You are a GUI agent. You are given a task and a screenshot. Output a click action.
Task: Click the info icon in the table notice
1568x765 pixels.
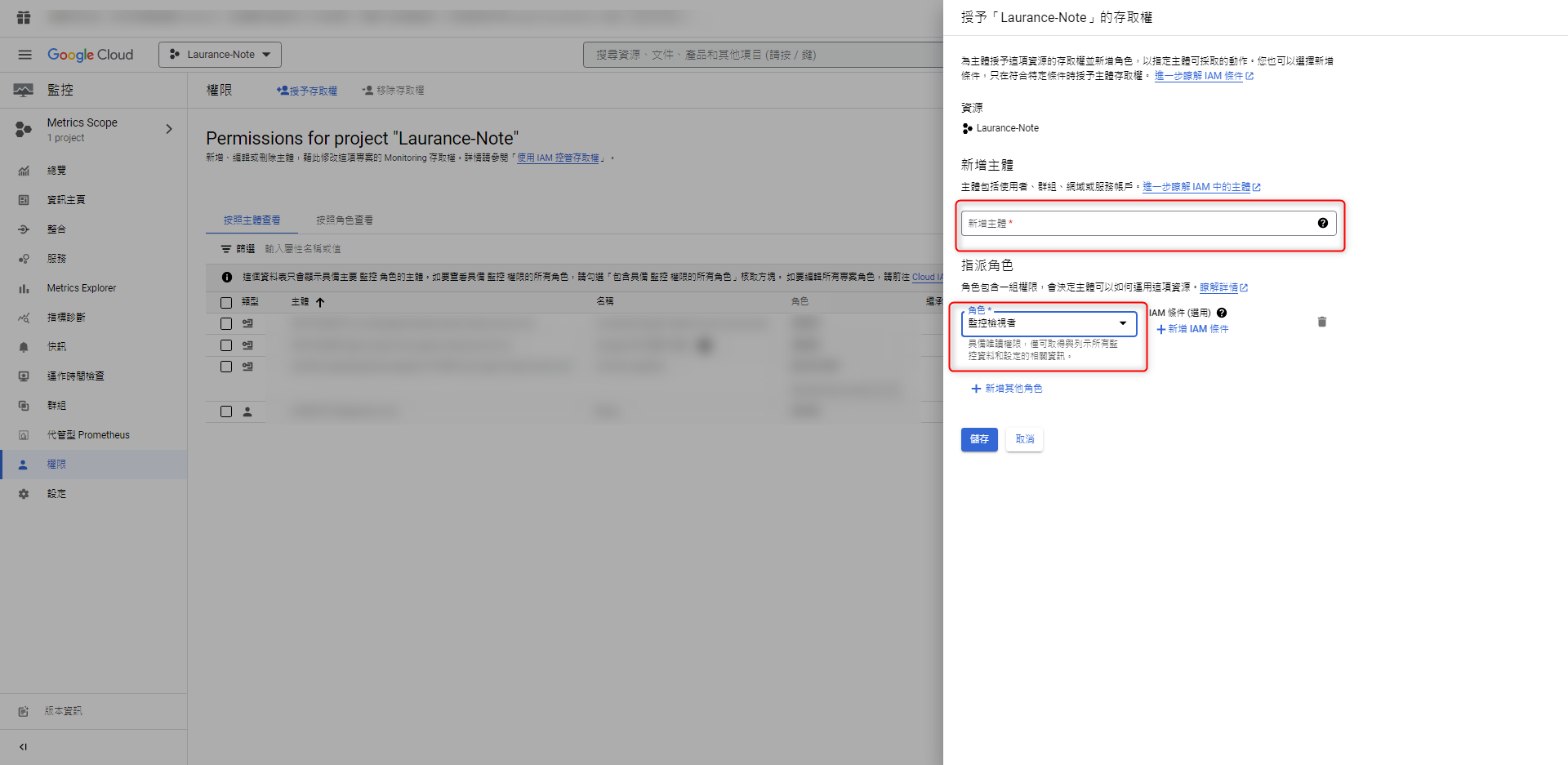pos(227,278)
